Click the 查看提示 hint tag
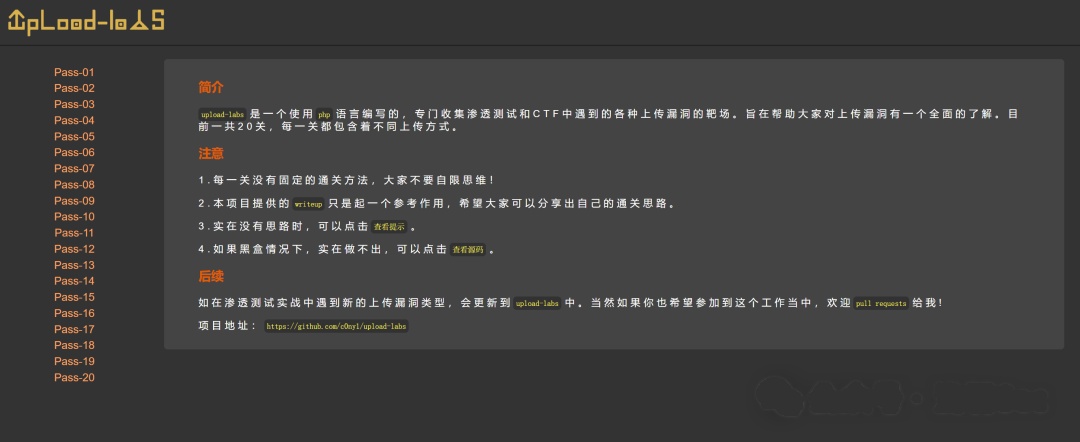 click(389, 227)
